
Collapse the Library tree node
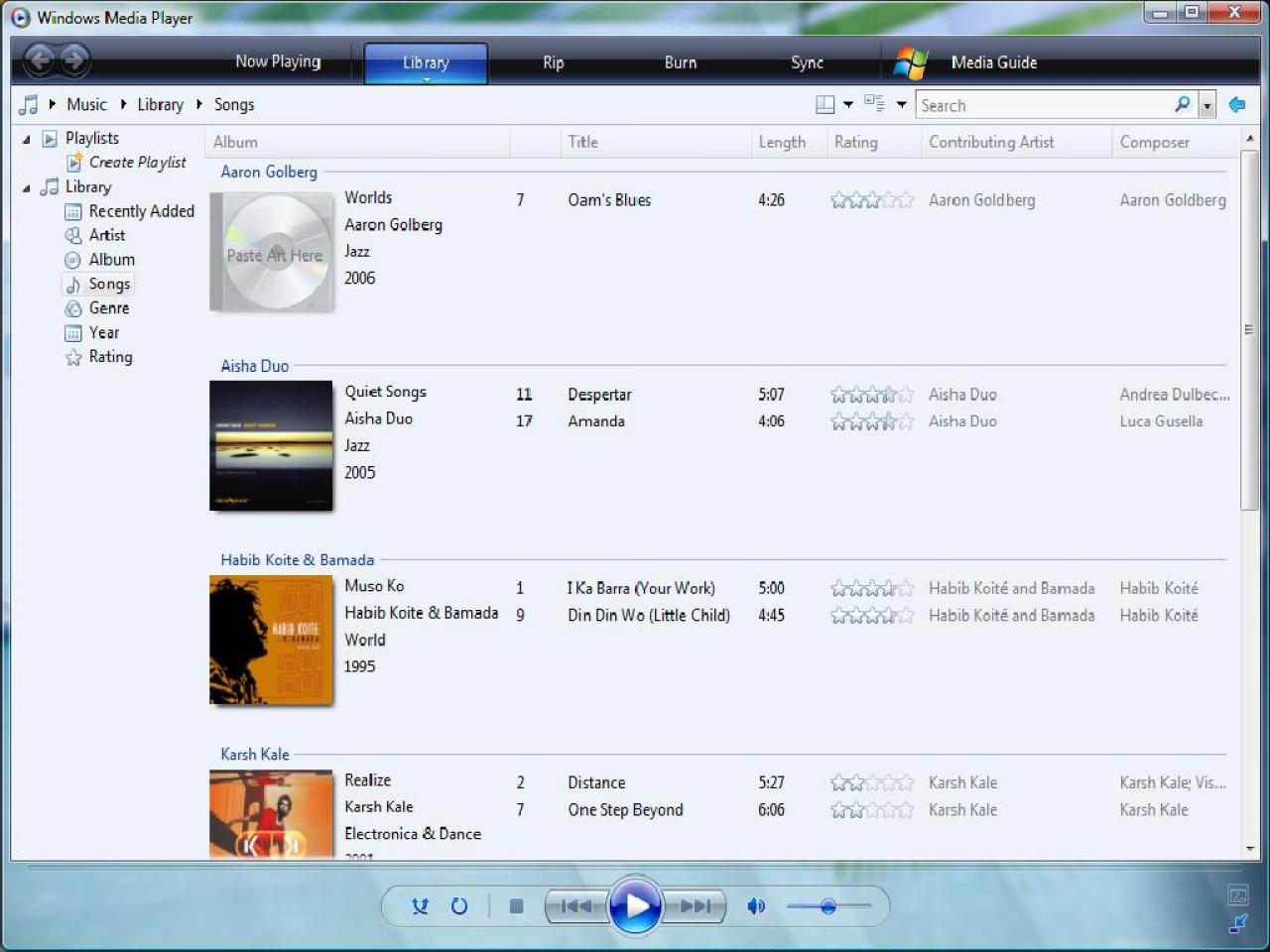(x=27, y=188)
